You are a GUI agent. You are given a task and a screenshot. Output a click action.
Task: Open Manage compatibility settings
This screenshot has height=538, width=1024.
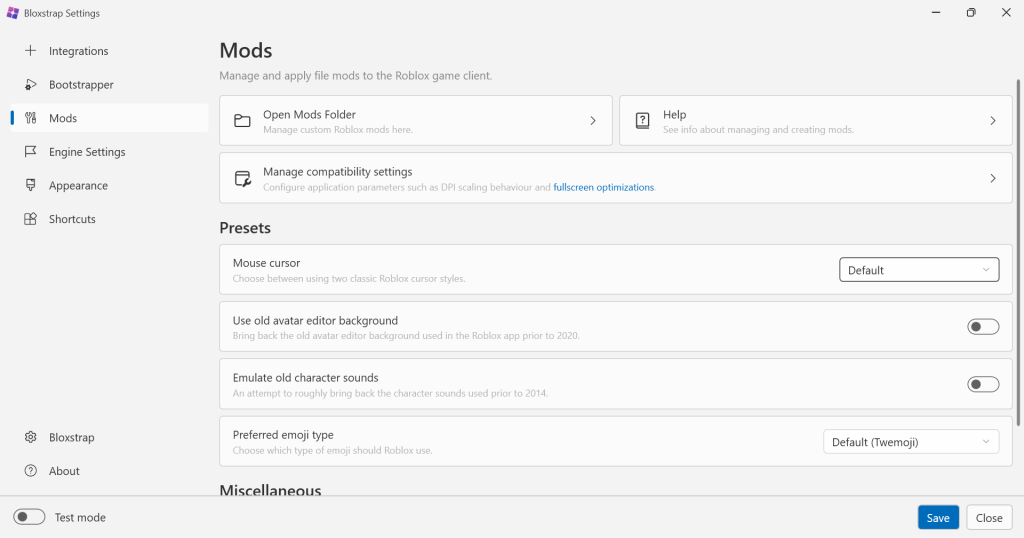(616, 178)
